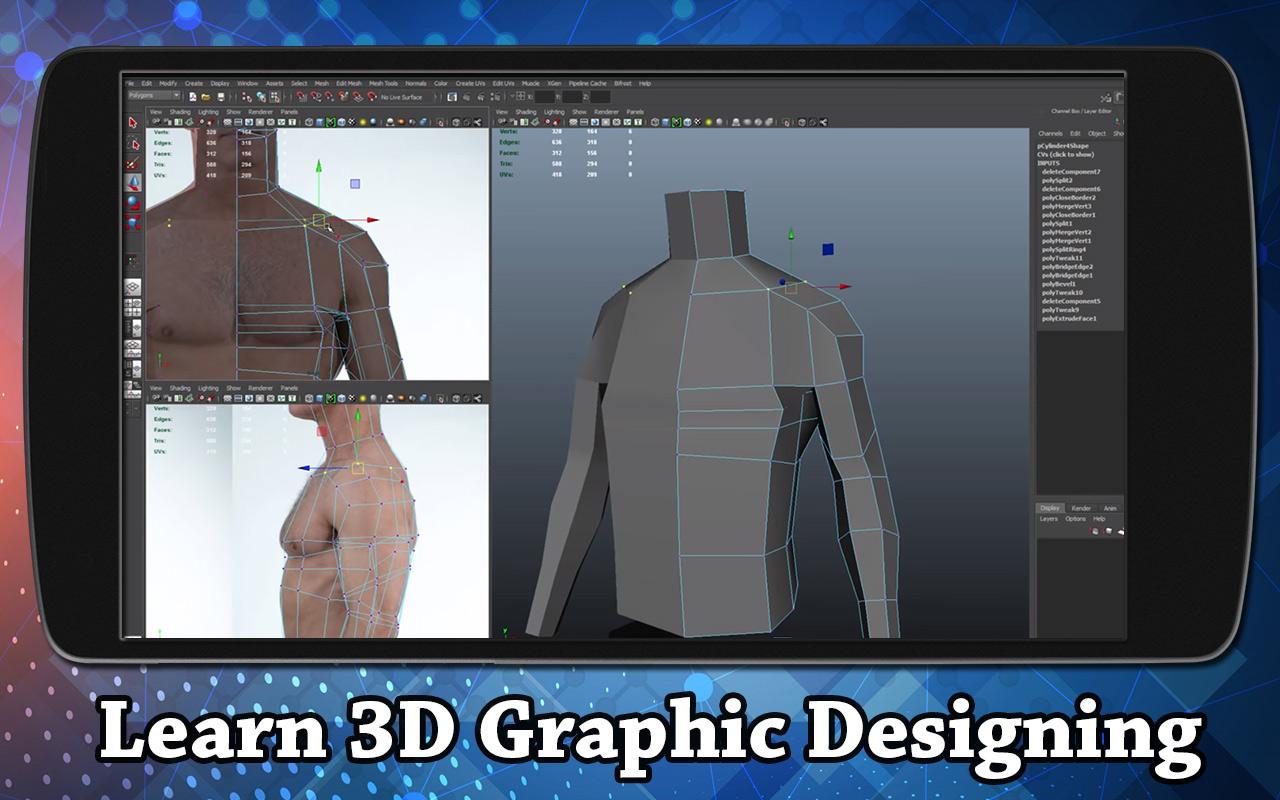Switch to the Display tab in Layer Editor
1280x800 pixels.
(1049, 508)
